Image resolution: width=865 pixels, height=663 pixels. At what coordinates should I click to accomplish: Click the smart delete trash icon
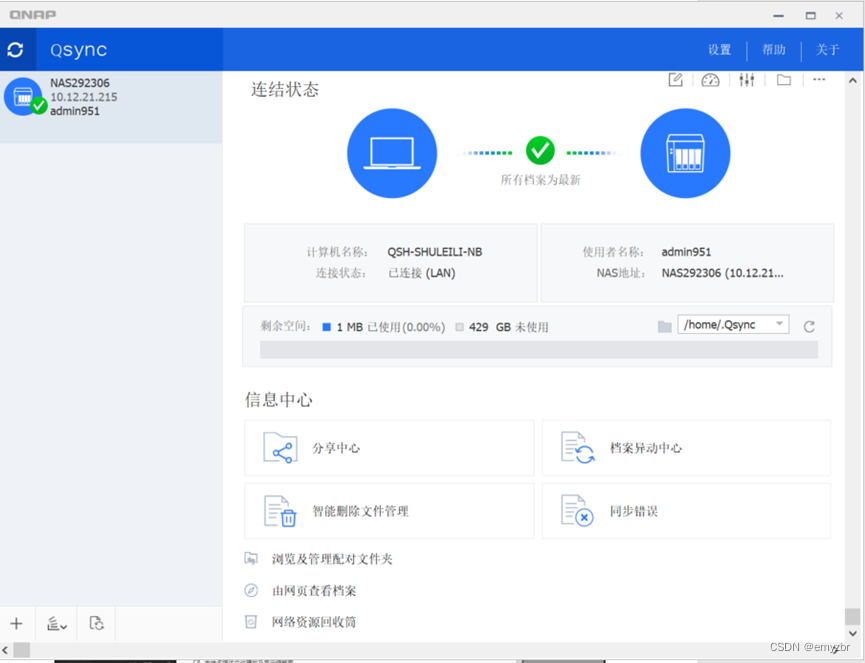coord(280,511)
